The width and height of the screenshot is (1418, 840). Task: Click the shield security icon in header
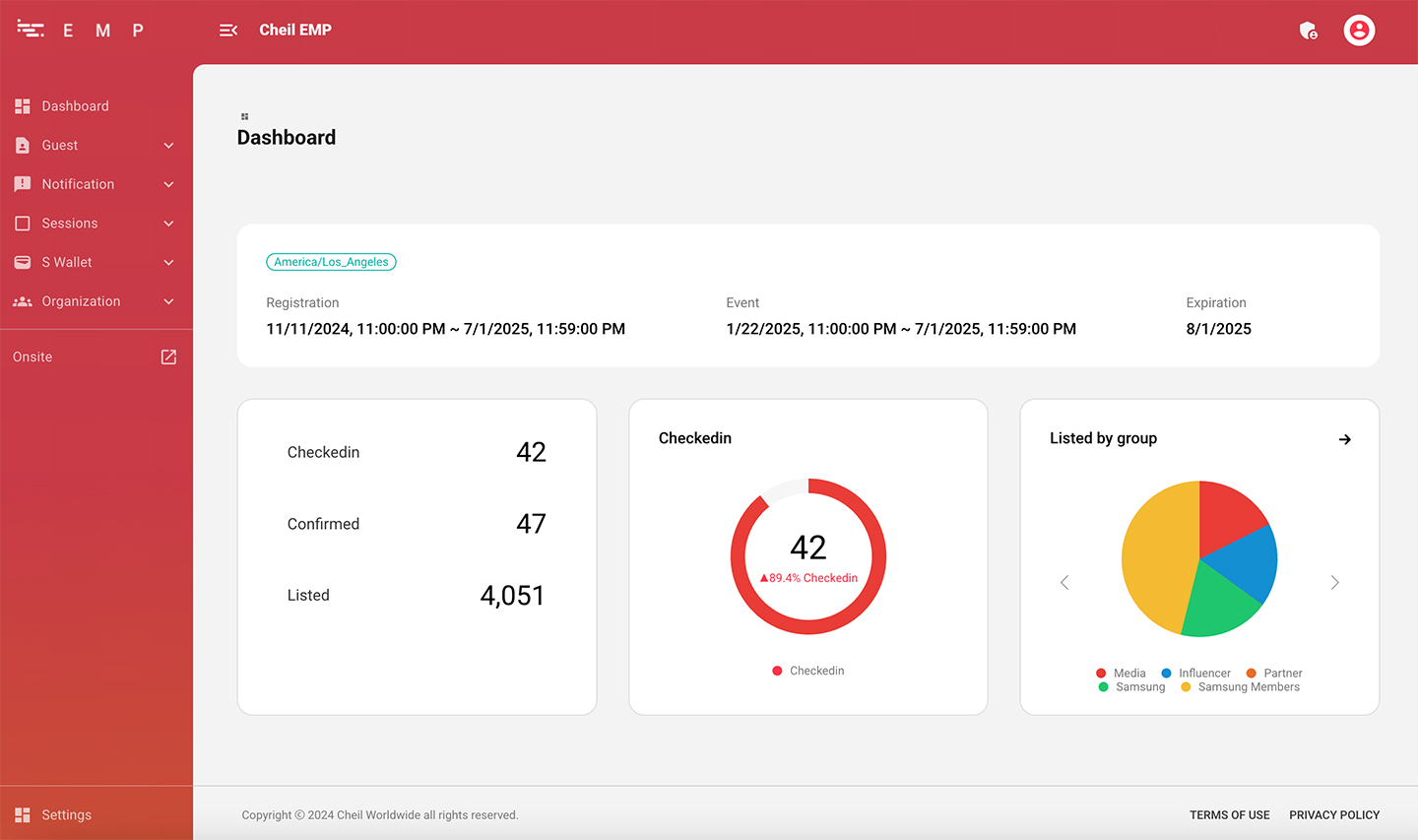tap(1308, 31)
